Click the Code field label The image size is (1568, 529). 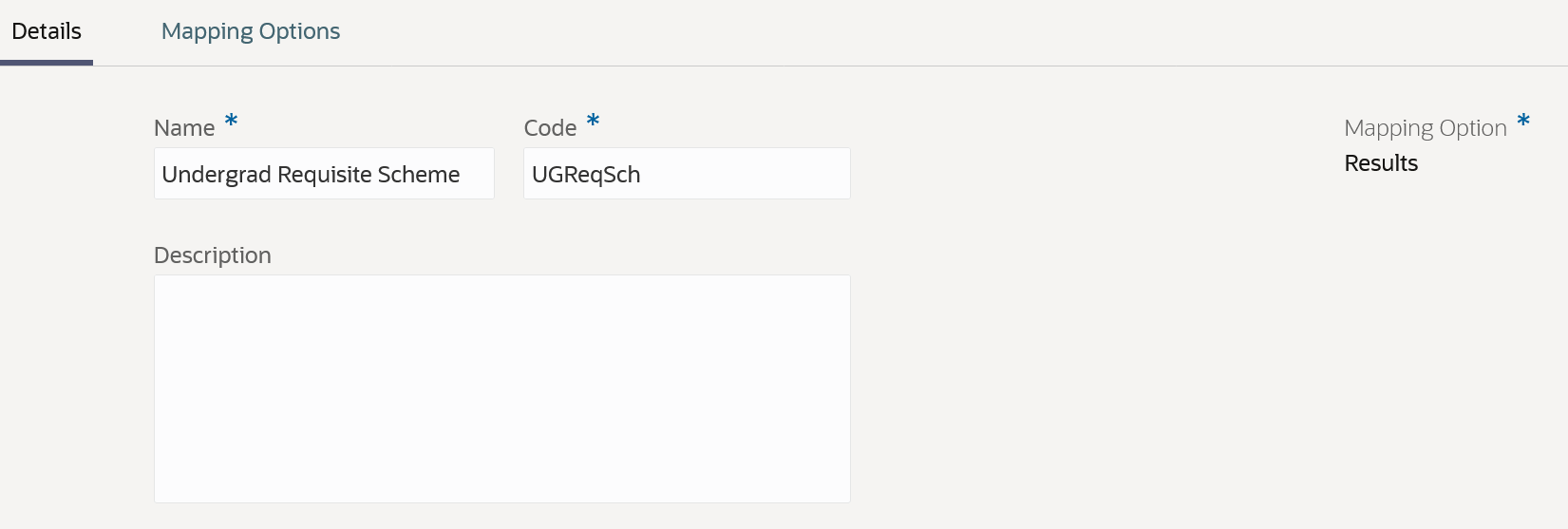coord(550,128)
